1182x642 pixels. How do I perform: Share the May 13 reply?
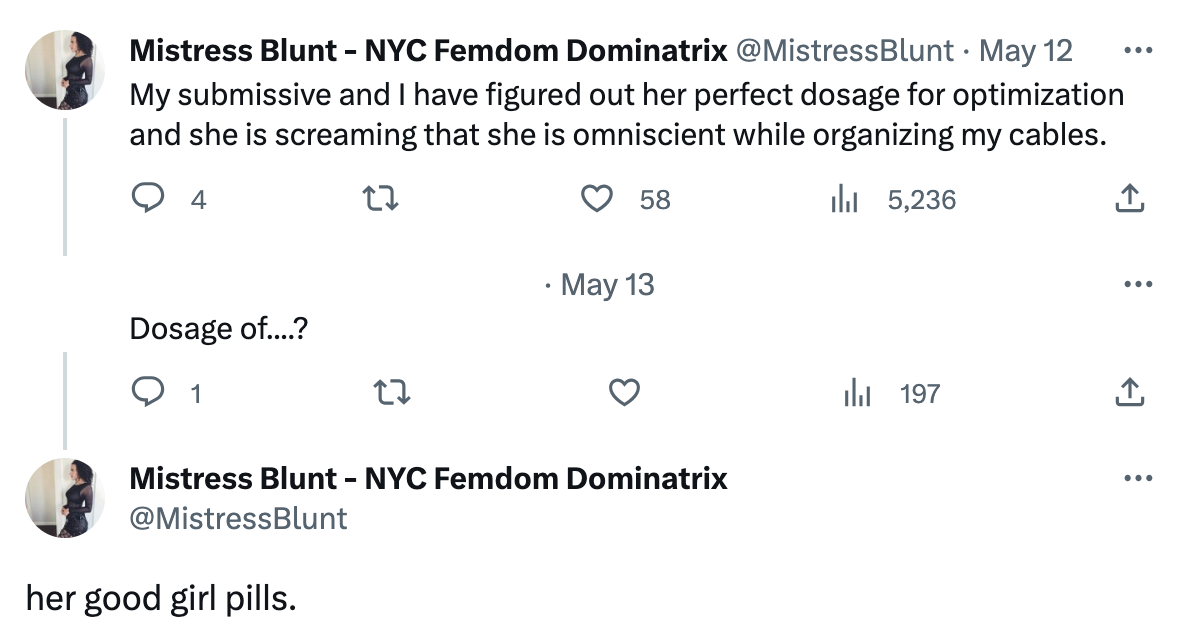pos(1128,393)
